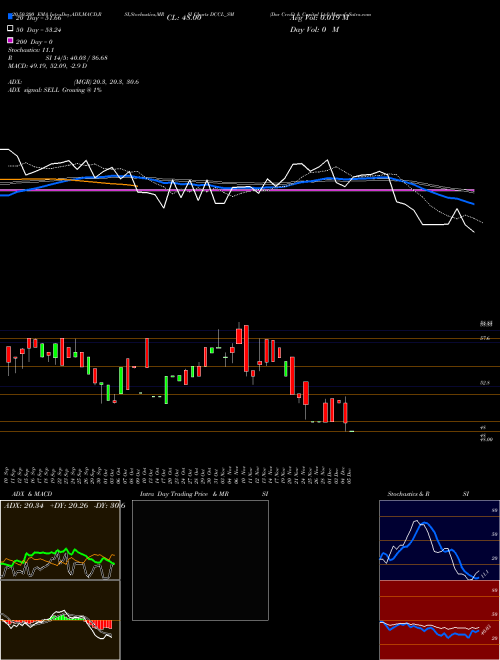The image size is (500, 660).
Task: Click the last candlestick at 48 level
Action: tap(351, 431)
